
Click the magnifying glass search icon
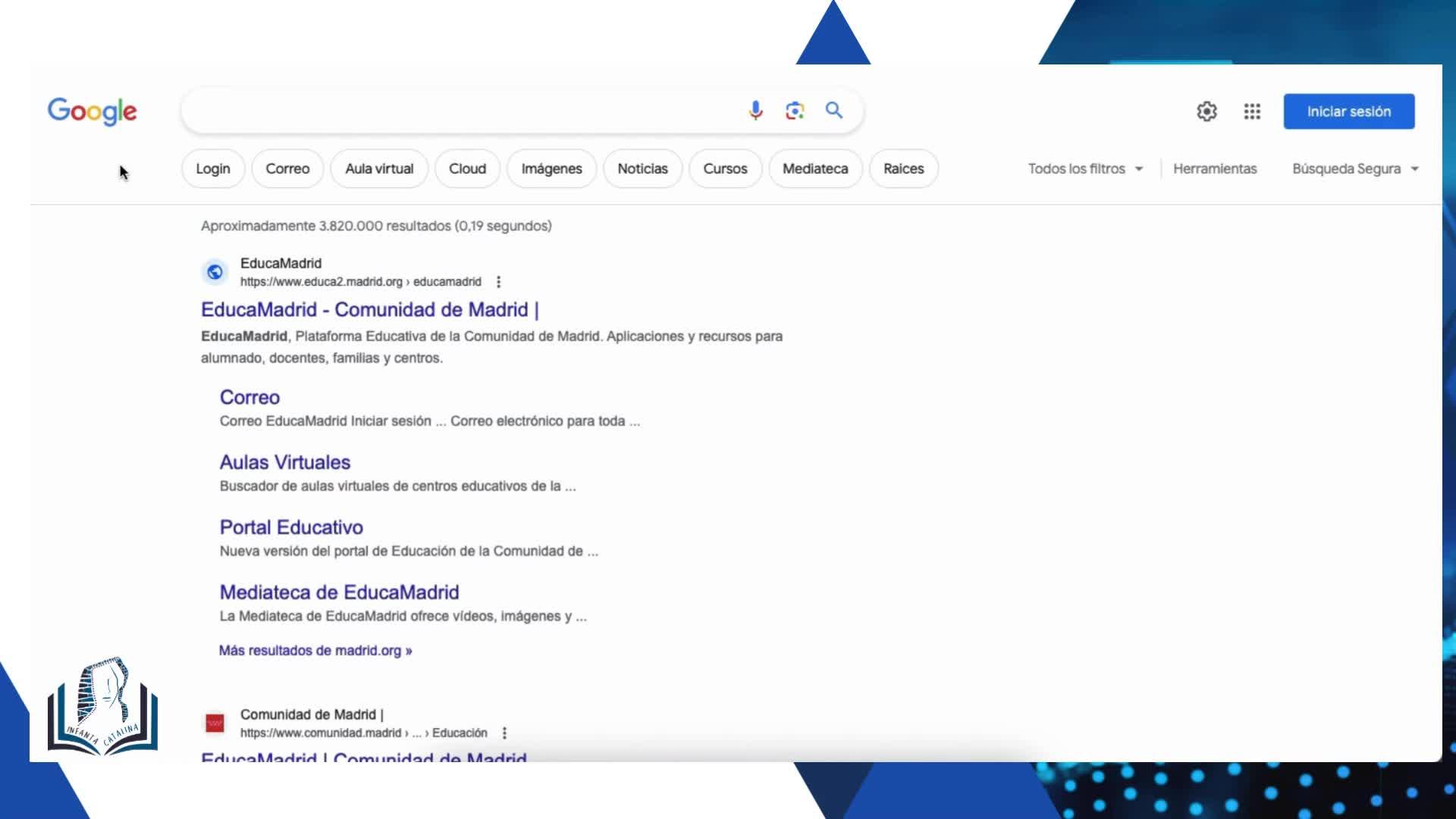[x=834, y=111]
